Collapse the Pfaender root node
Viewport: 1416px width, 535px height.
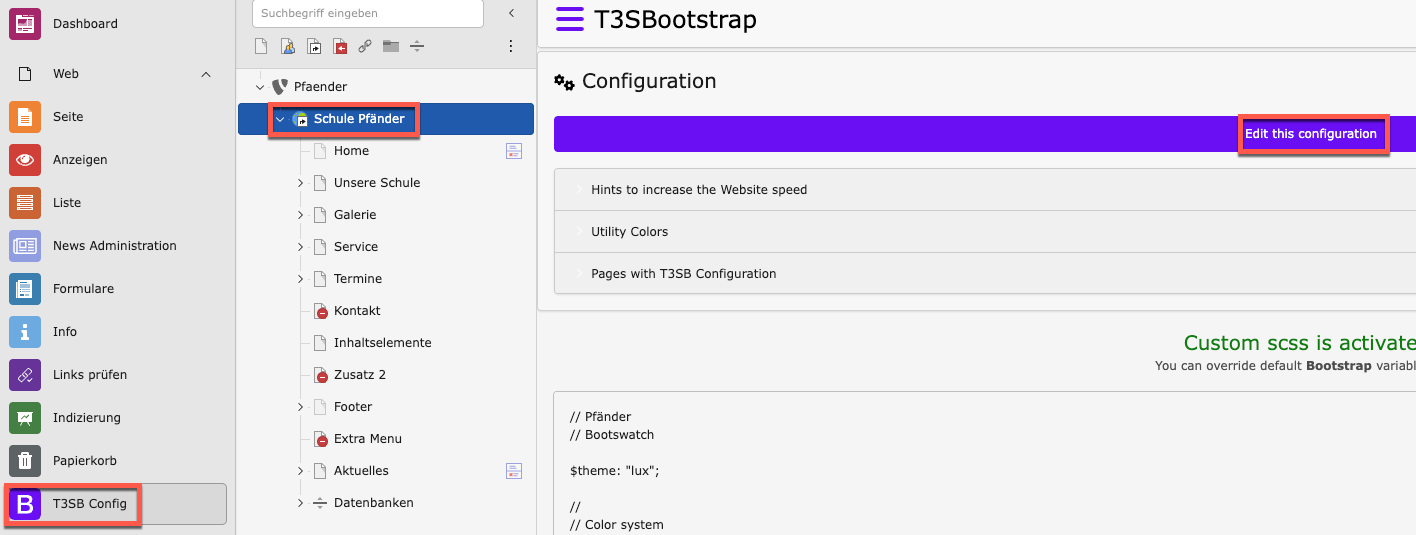[260, 87]
